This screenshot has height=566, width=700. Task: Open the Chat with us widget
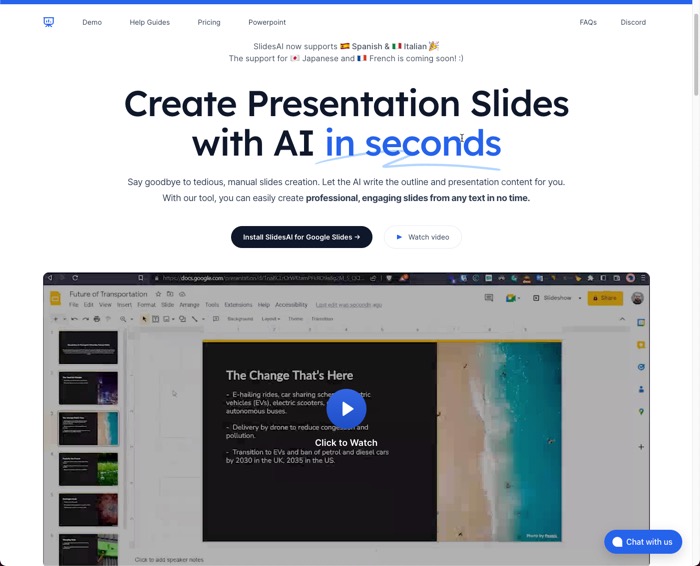pyautogui.click(x=643, y=542)
